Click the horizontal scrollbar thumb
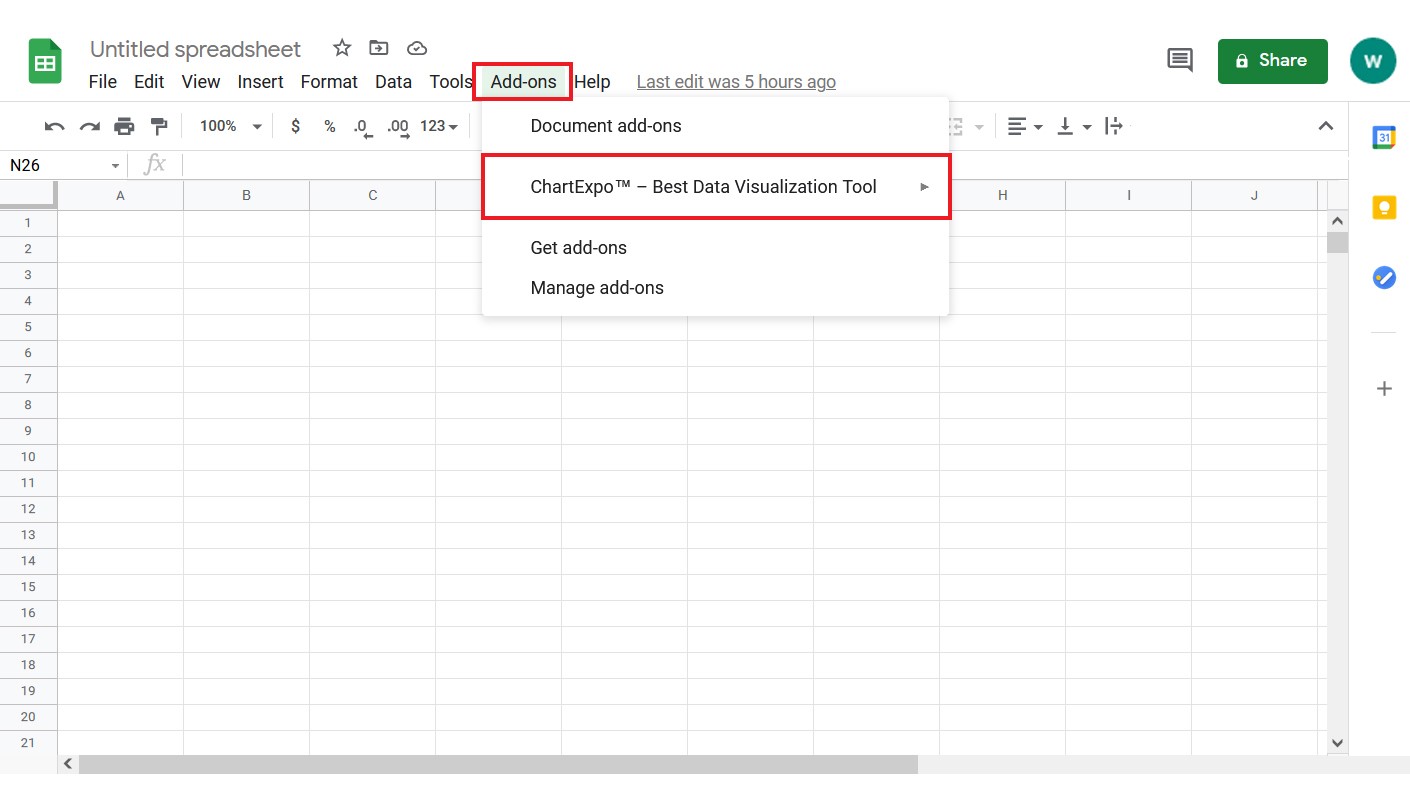Screen dimensions: 1410x800 [498, 764]
